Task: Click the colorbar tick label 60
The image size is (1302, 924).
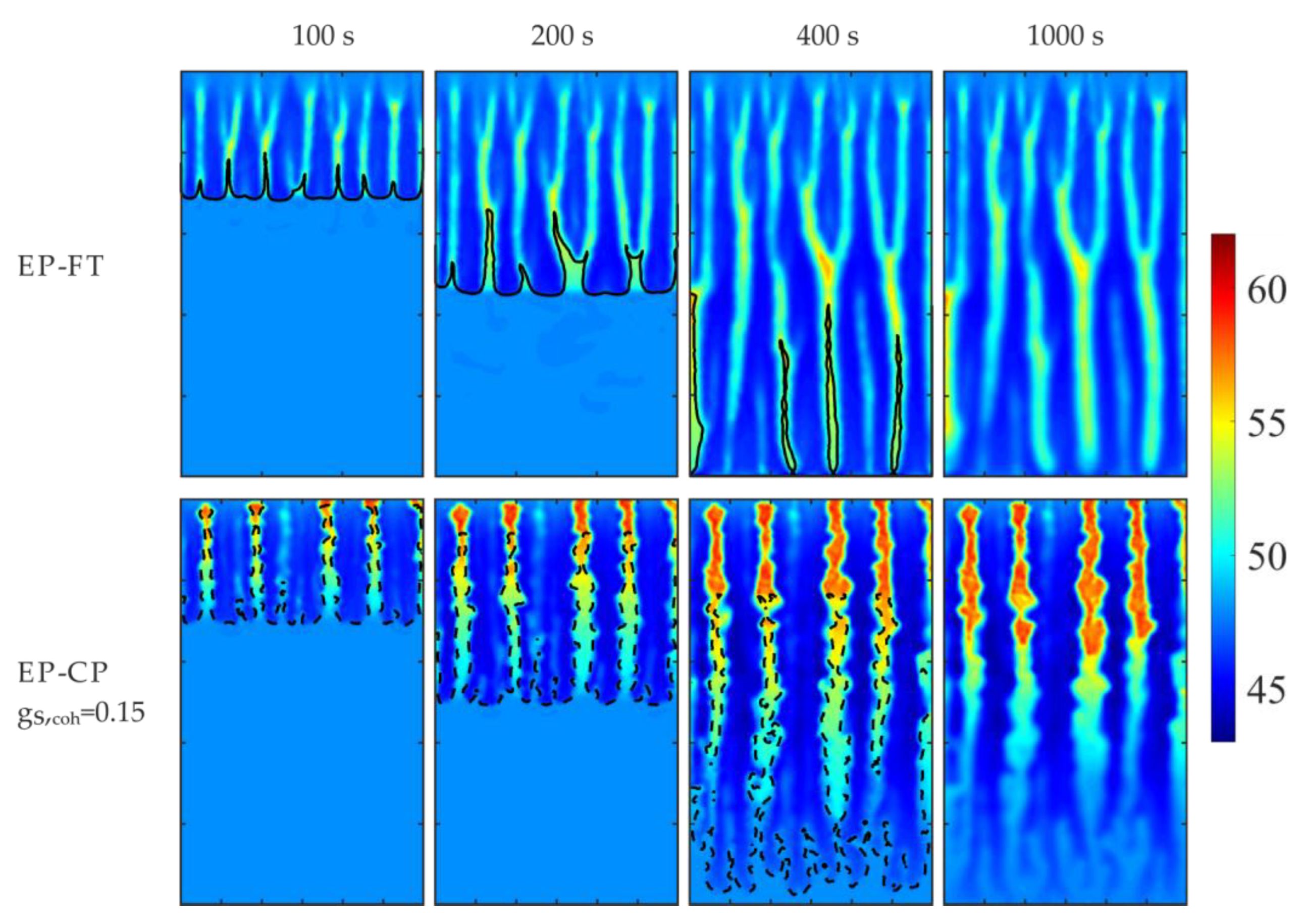Action: (1266, 291)
